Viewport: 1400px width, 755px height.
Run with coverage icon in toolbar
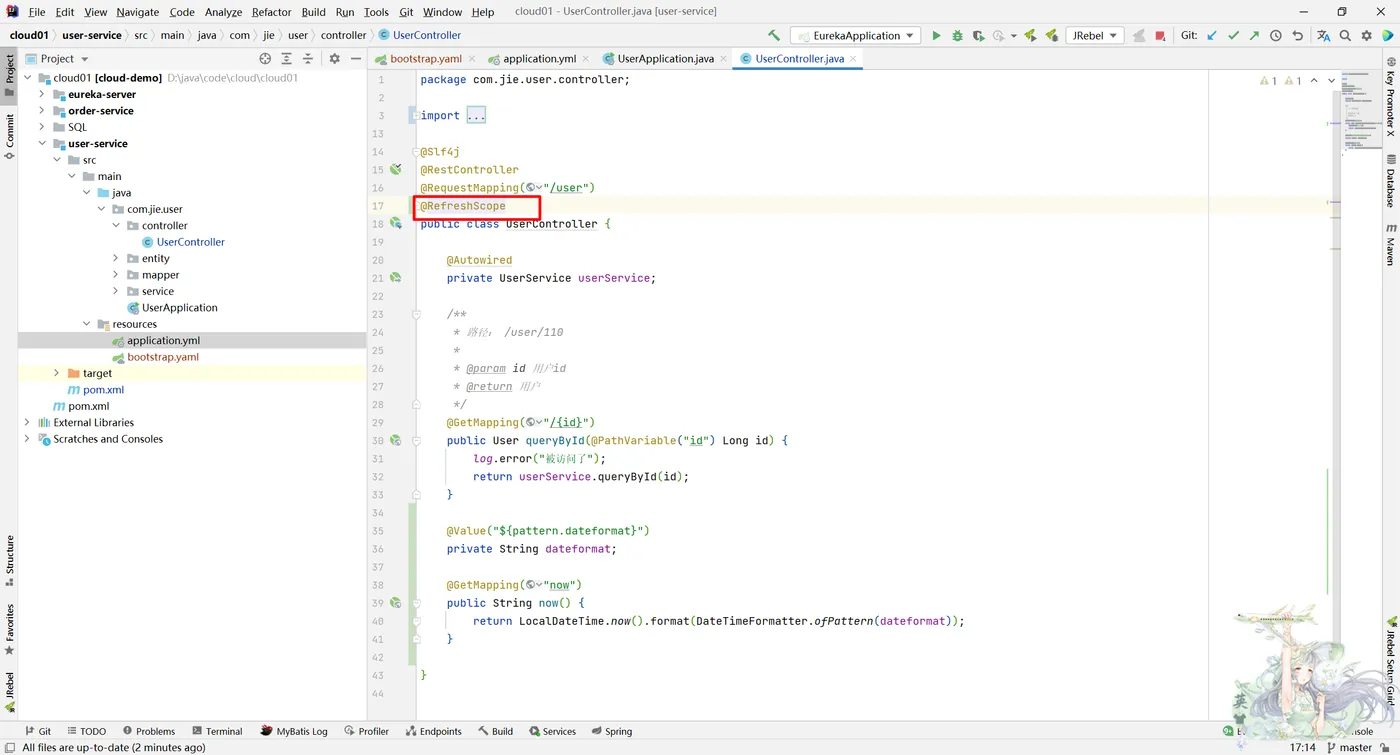(x=978, y=35)
